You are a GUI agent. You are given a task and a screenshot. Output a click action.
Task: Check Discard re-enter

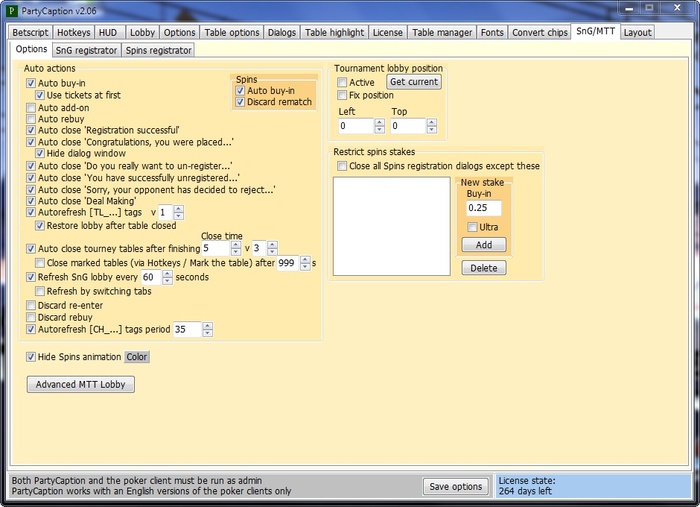(x=31, y=305)
